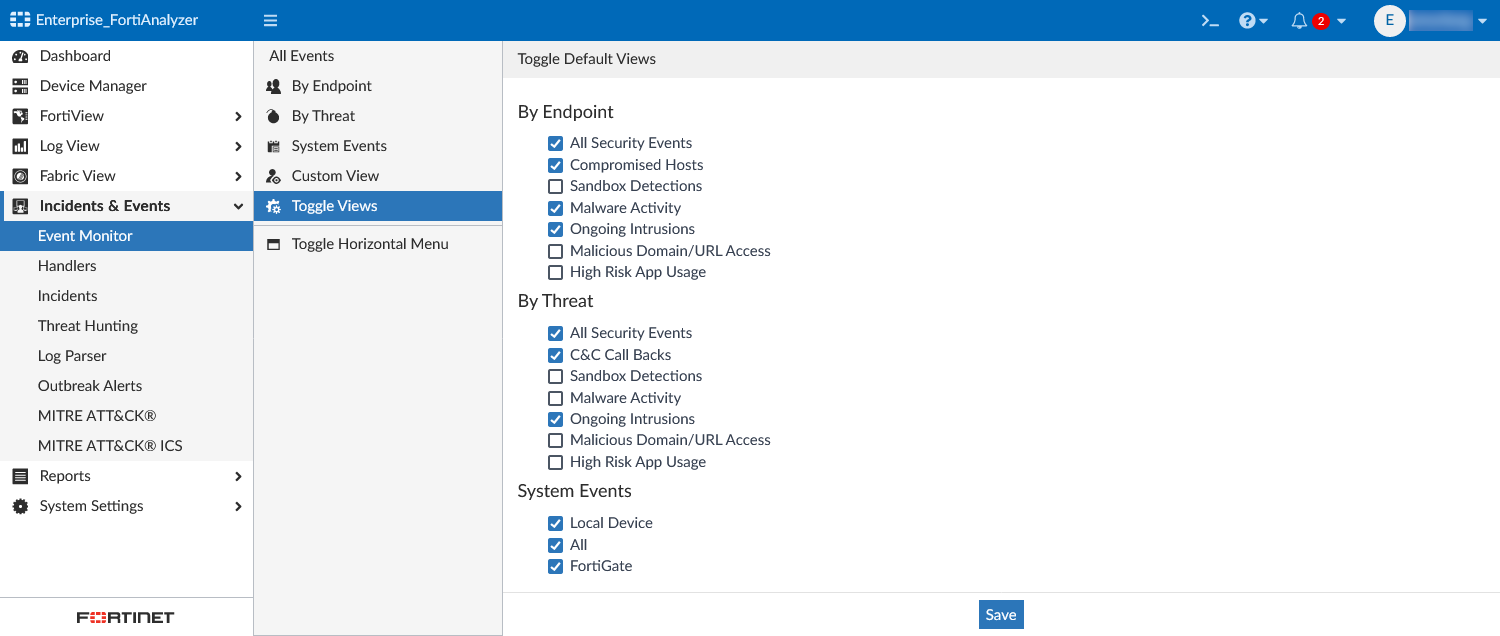Enable Sandbox Detections under By Endpoint
The image size is (1500, 636).
tap(556, 186)
